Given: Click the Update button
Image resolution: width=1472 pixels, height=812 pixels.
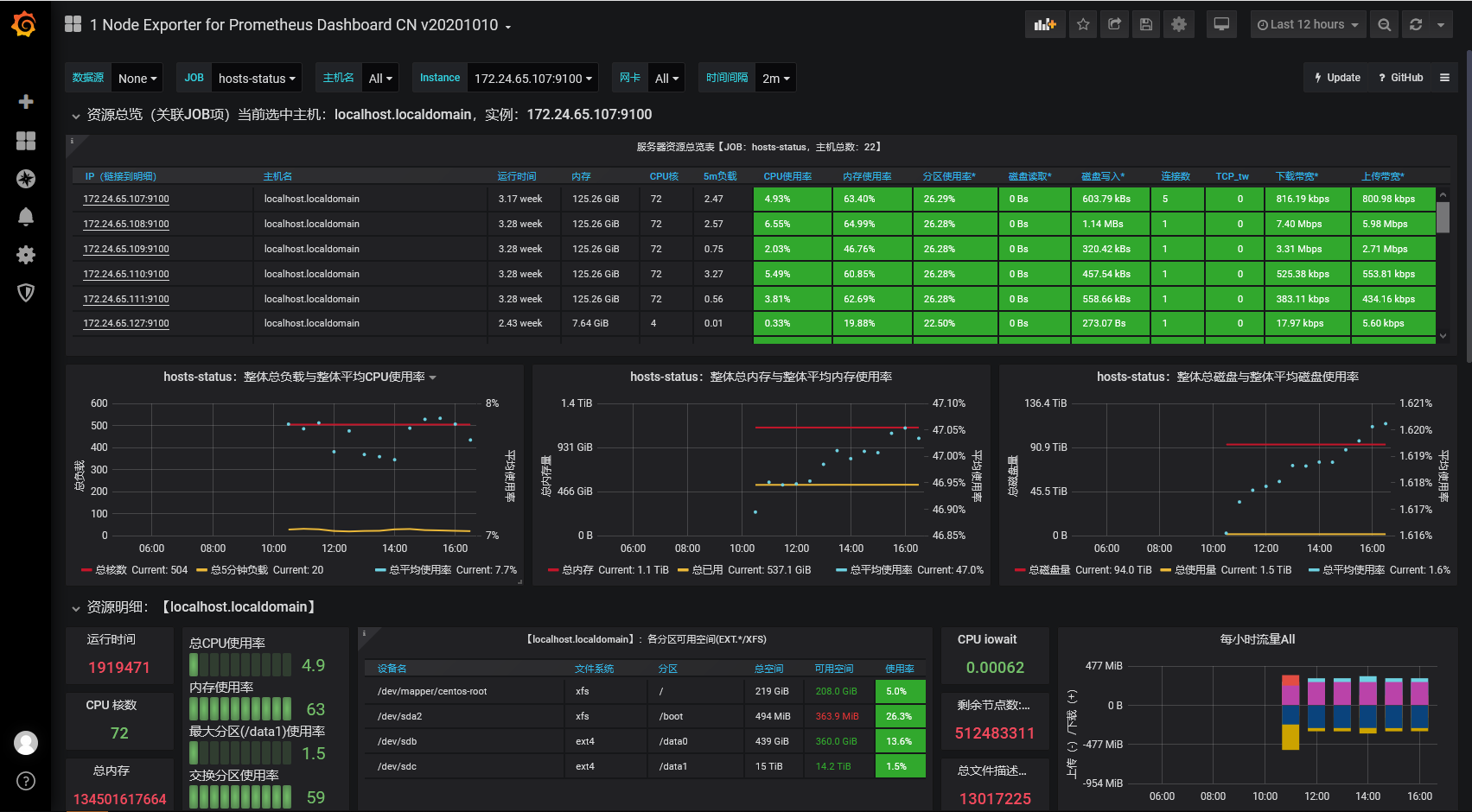Looking at the screenshot, I should pyautogui.click(x=1336, y=77).
